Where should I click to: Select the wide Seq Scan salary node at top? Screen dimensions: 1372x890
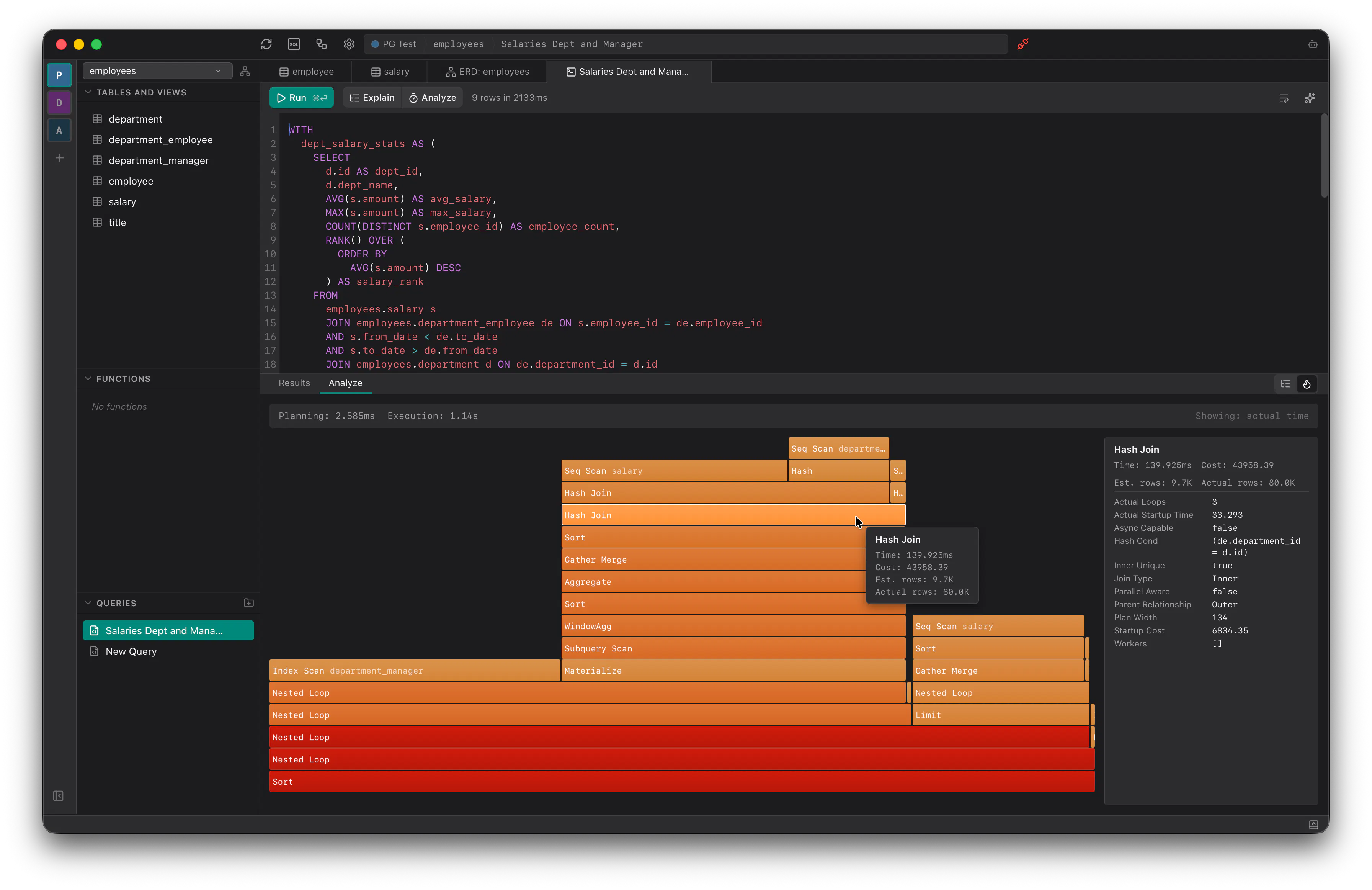675,471
